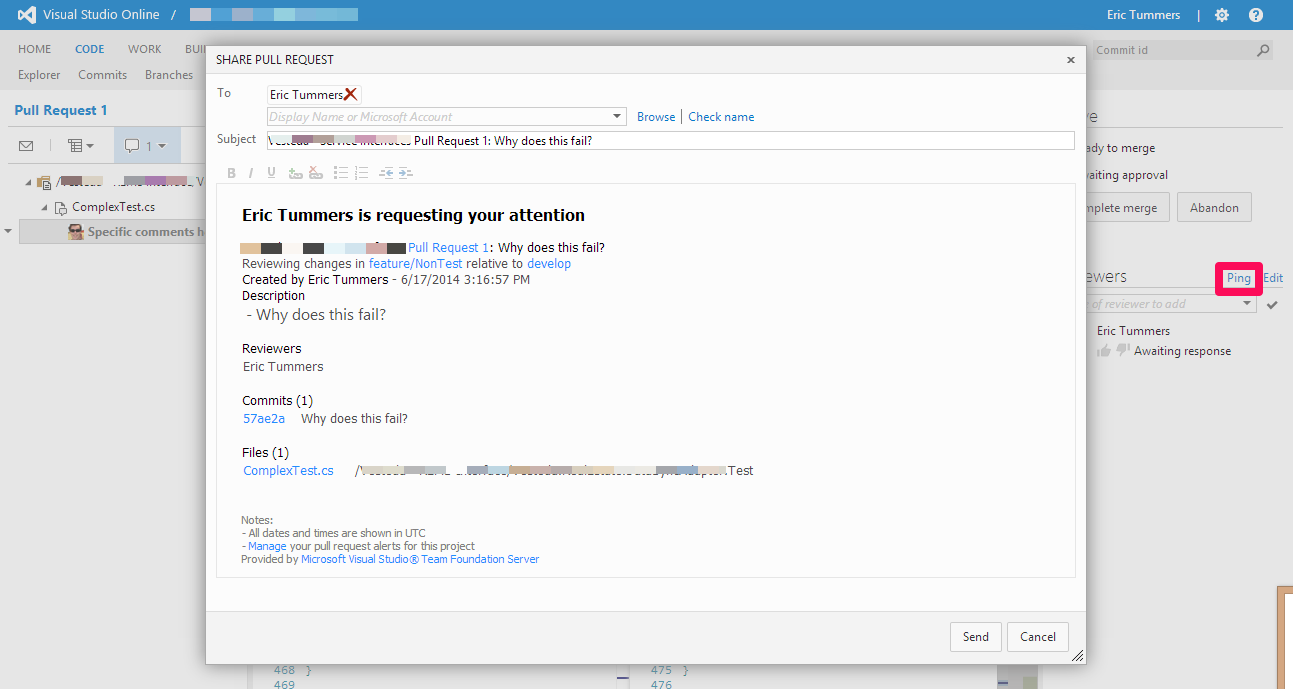Open the 57ae2a commit link
1293x689 pixels.
[264, 419]
